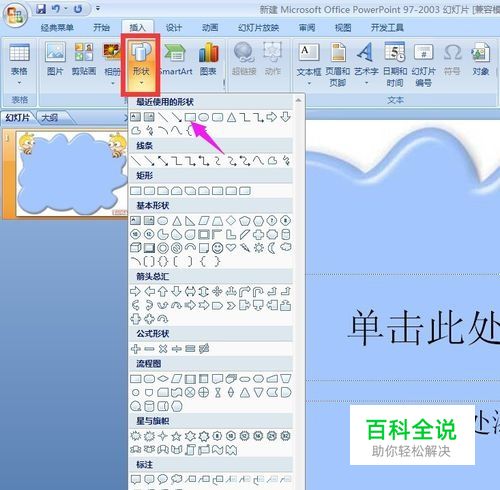Switch to the 大纲 outline pane tab

tap(49, 117)
